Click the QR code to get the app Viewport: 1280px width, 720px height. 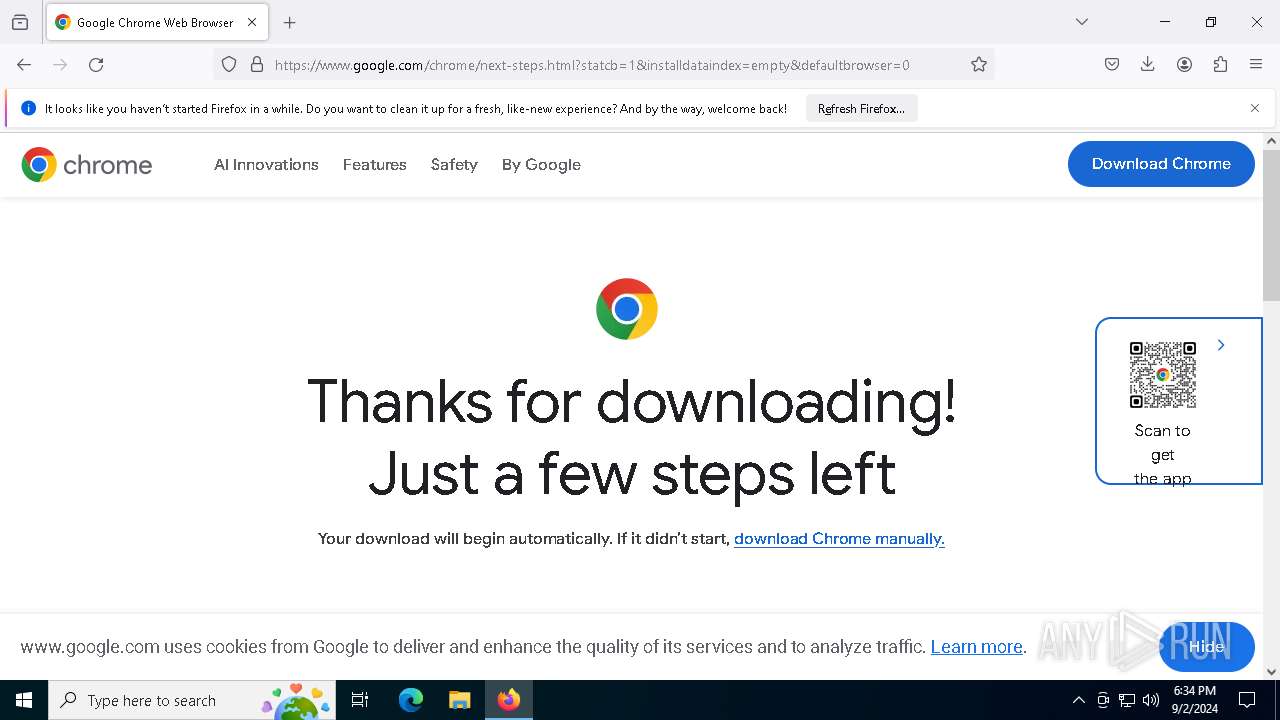1163,375
